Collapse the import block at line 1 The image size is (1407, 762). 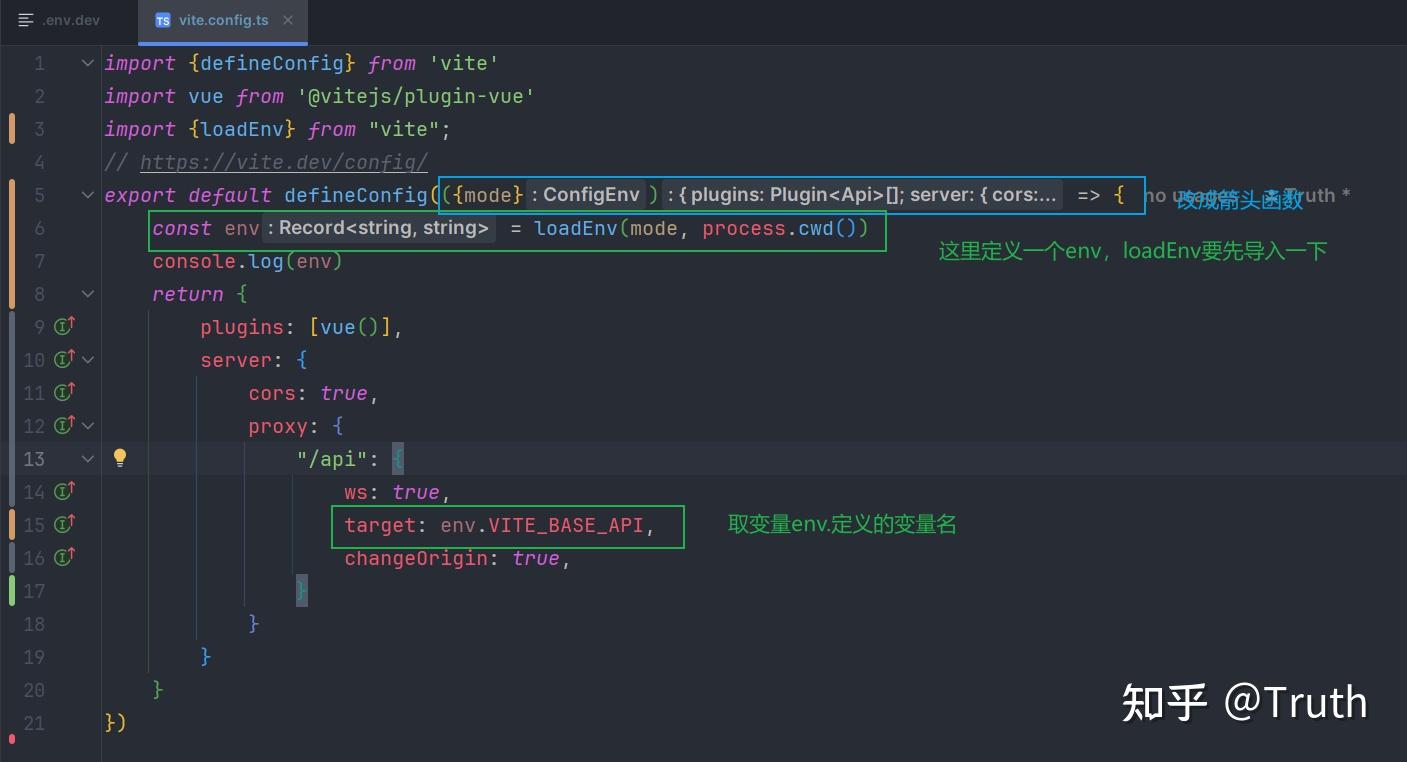[x=88, y=63]
